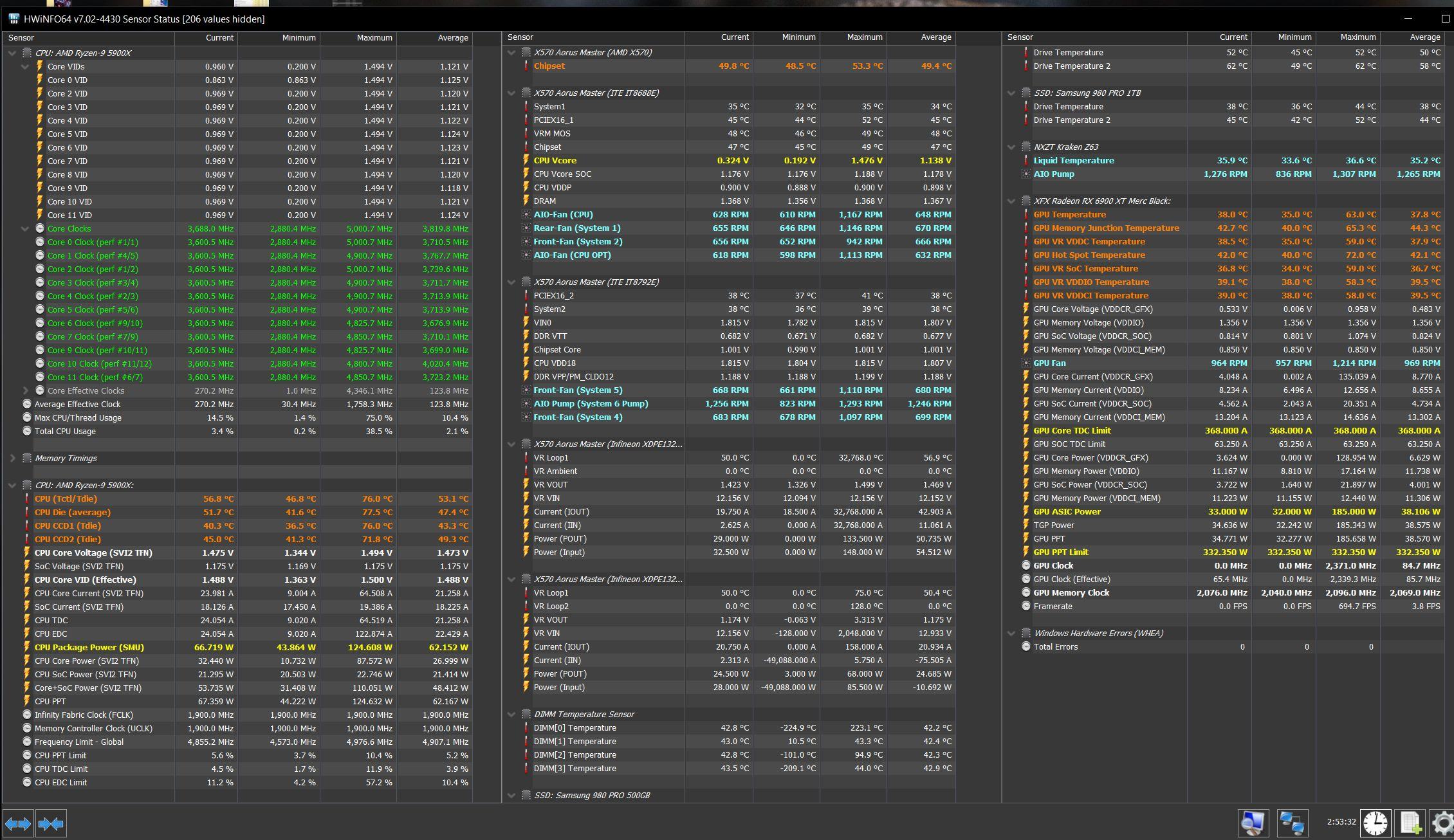Expand the Core Effective Clocks node
Image resolution: width=1454 pixels, height=840 pixels.
pyautogui.click(x=25, y=390)
